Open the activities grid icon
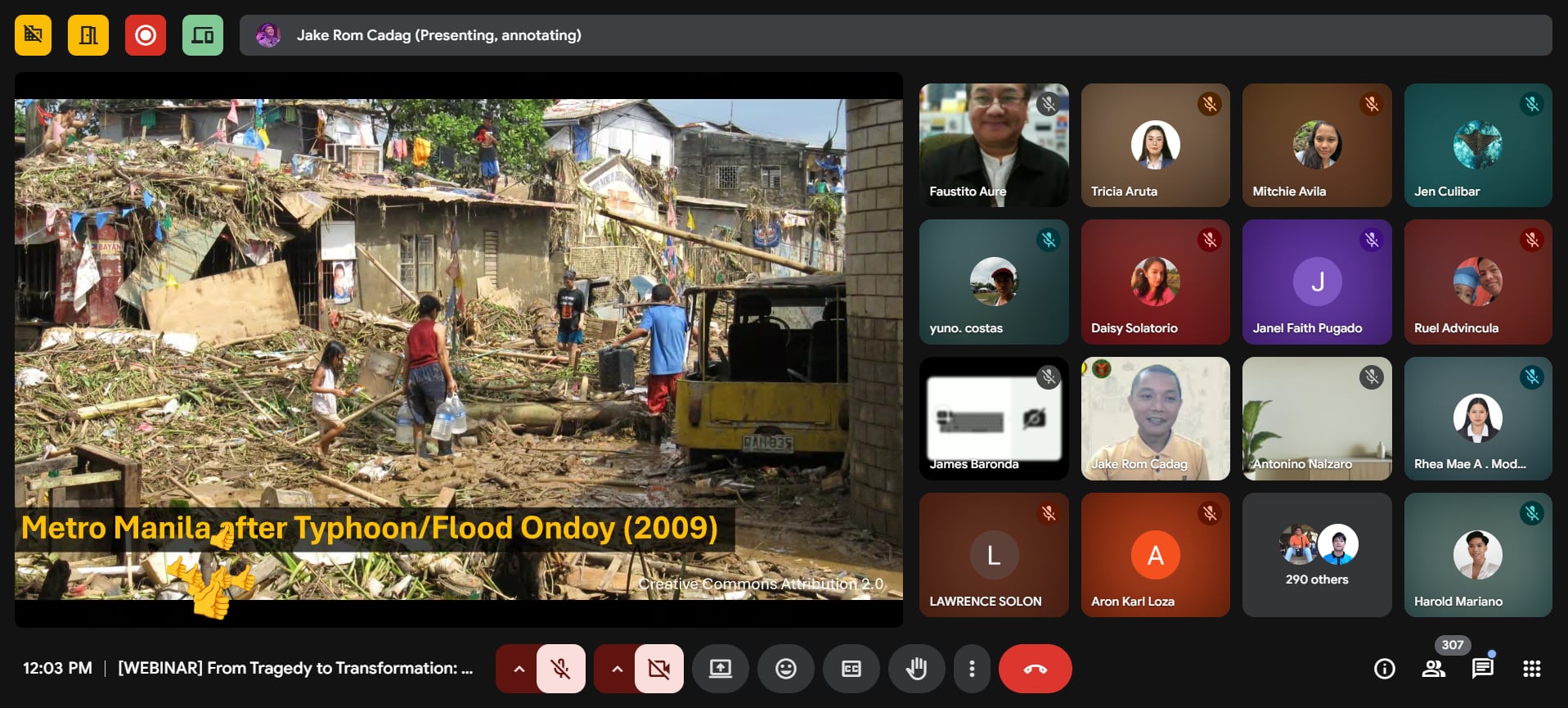The width and height of the screenshot is (1568, 708). tap(1531, 669)
